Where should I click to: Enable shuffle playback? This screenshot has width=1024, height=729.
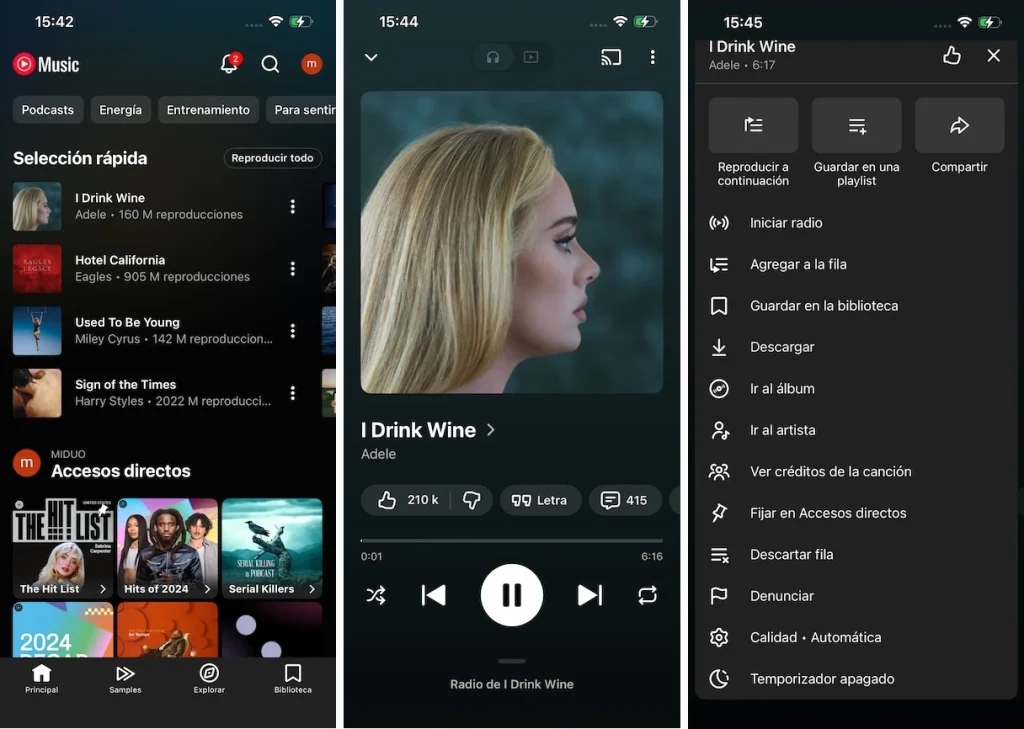click(x=375, y=595)
